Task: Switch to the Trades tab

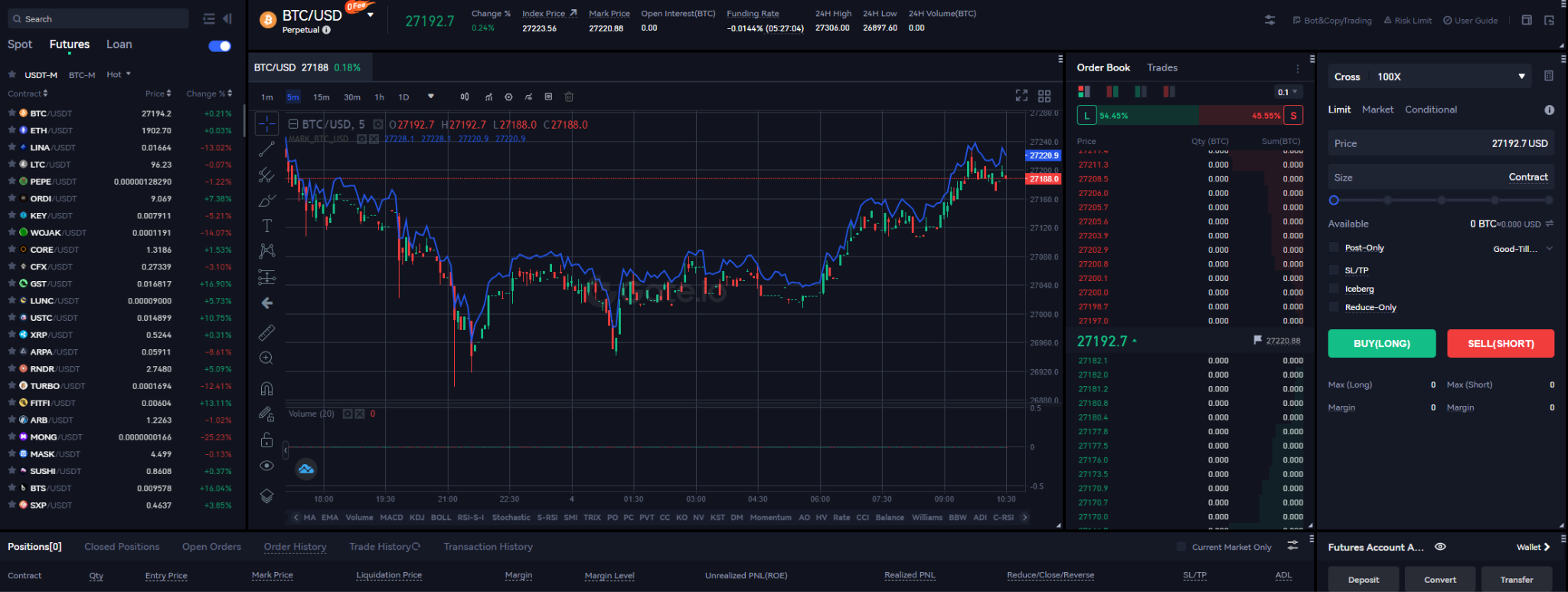Action: click(x=1161, y=68)
